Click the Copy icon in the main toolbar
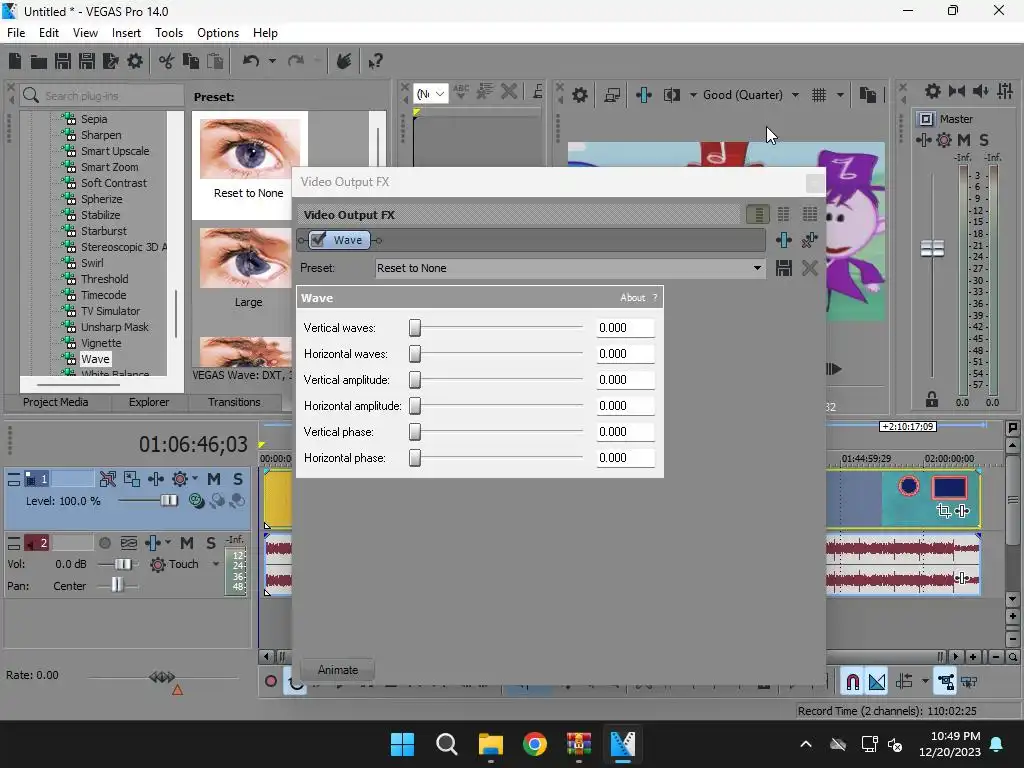Screen dimensions: 1024x768 tap(191, 61)
